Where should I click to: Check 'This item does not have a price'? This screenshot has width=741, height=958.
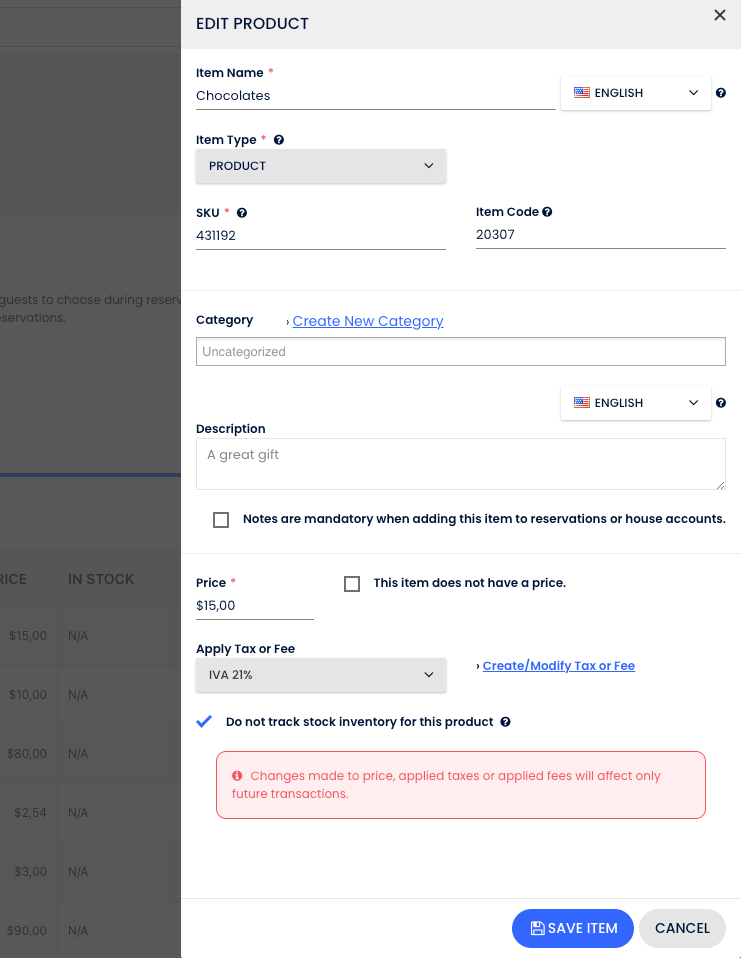(x=352, y=584)
